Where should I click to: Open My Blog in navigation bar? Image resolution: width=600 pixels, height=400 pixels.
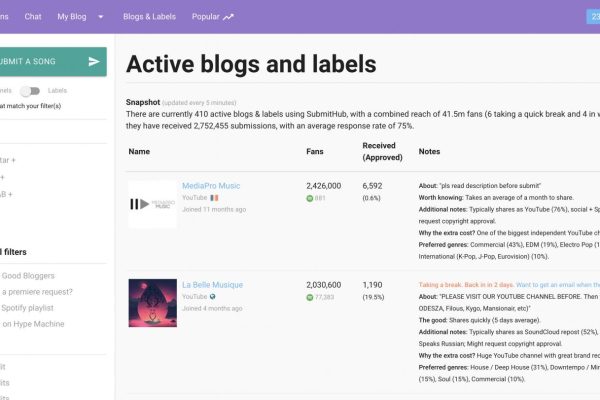(x=72, y=16)
